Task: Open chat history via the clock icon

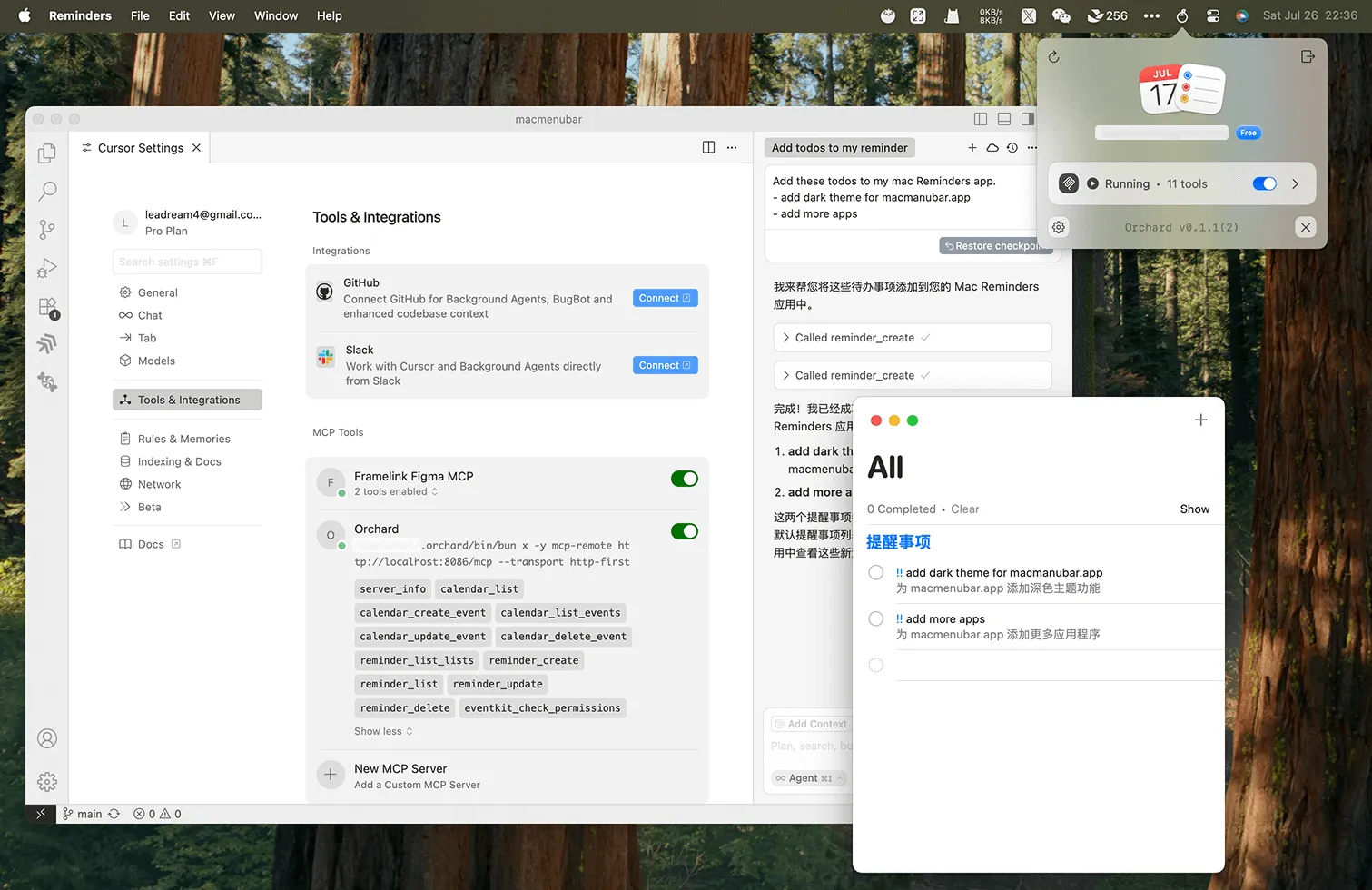Action: point(1012,147)
